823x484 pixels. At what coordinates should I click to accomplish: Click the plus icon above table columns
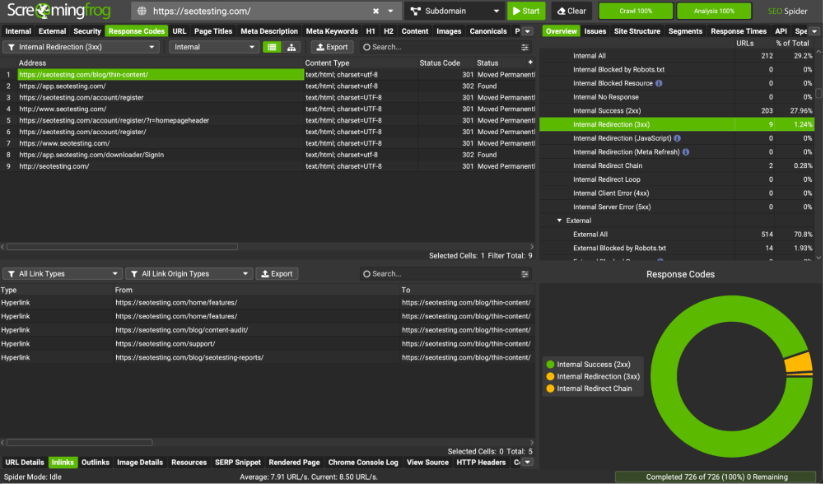(530, 62)
